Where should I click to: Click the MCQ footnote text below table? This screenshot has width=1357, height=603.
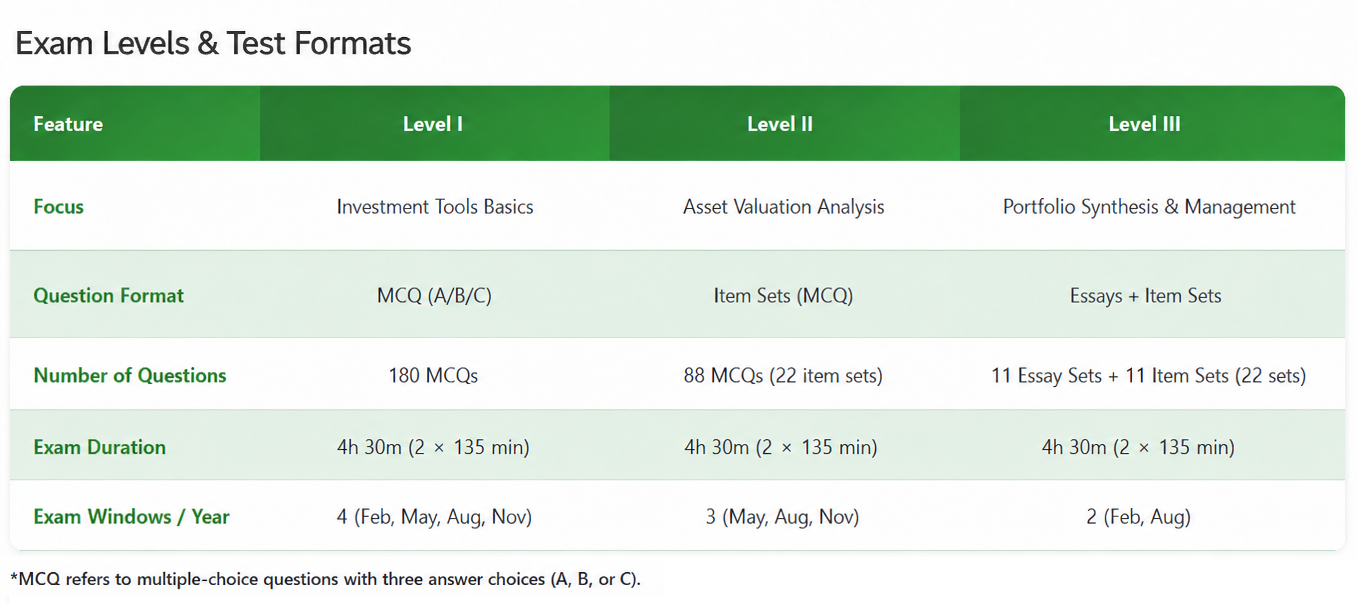click(325, 579)
